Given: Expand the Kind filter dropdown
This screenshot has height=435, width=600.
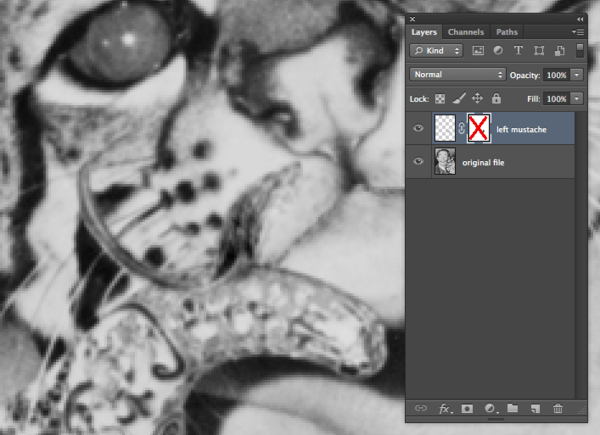Looking at the screenshot, I should click(x=438, y=50).
